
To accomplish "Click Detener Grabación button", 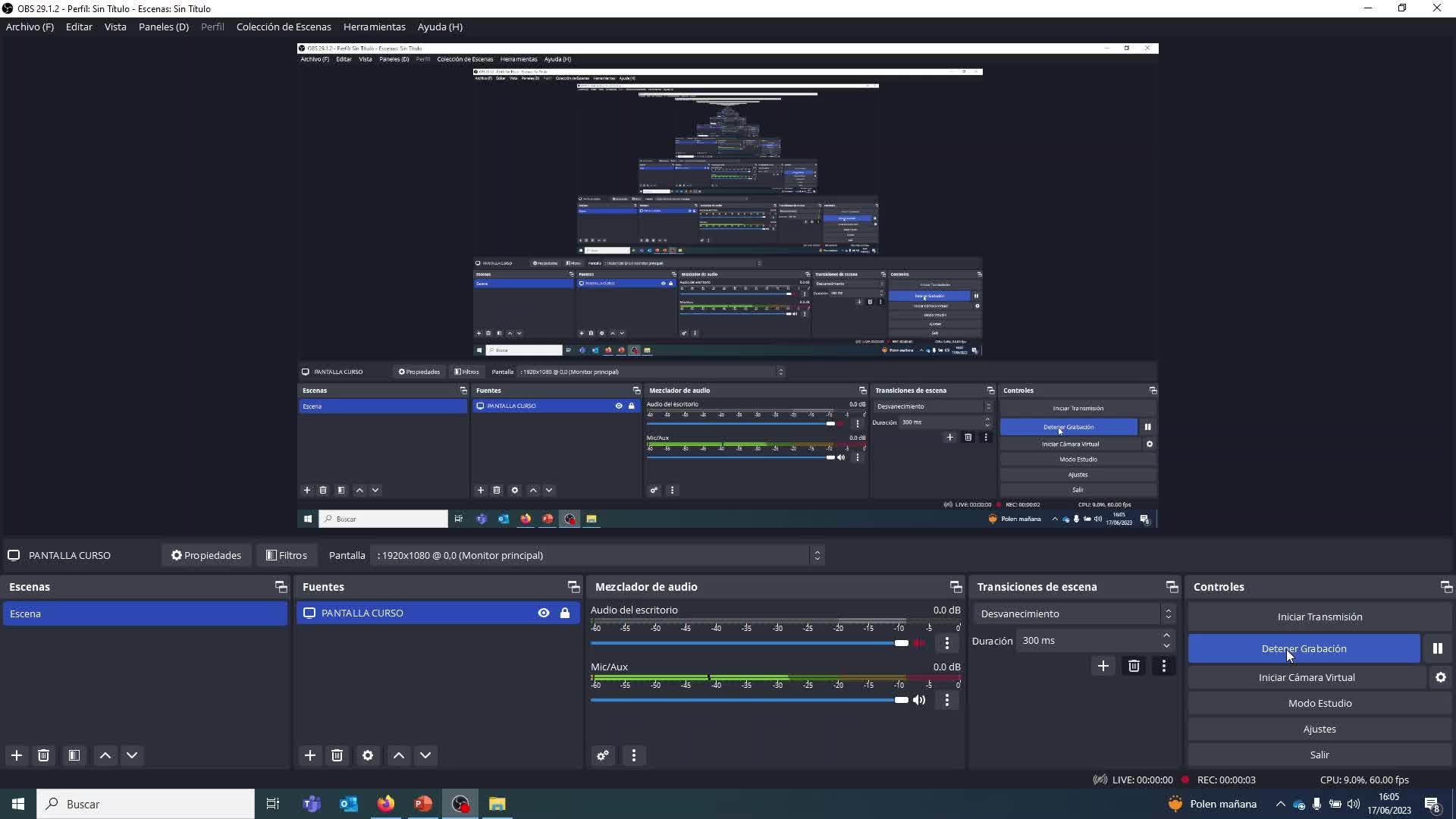I will tap(1303, 648).
